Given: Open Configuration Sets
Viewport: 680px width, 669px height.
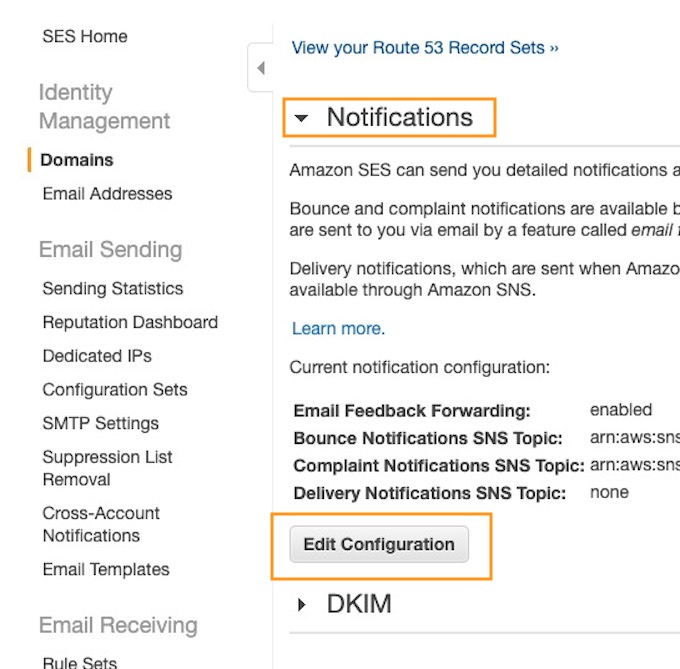Looking at the screenshot, I should tap(115, 390).
